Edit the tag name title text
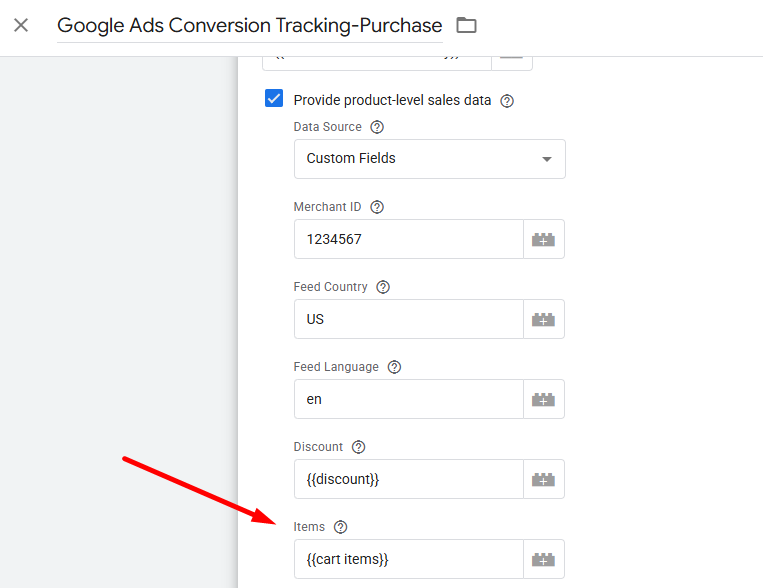The width and height of the screenshot is (763, 588). tap(249, 26)
